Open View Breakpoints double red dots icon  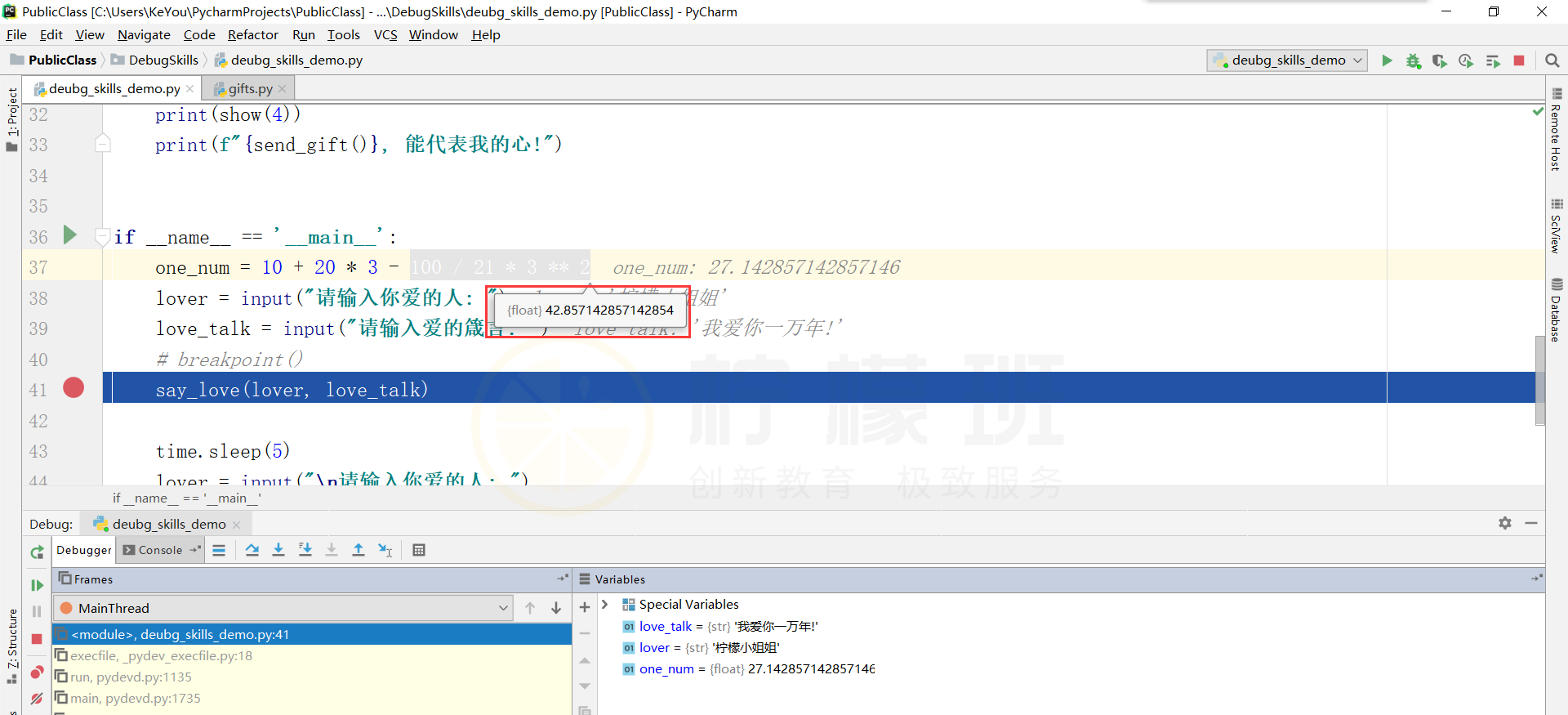pos(37,672)
